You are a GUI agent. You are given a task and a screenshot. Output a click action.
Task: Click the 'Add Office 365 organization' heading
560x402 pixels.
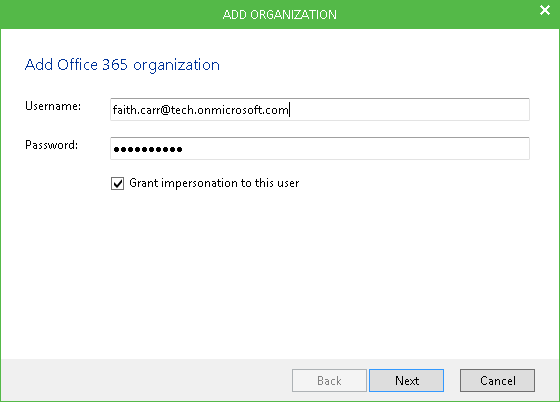pos(122,65)
